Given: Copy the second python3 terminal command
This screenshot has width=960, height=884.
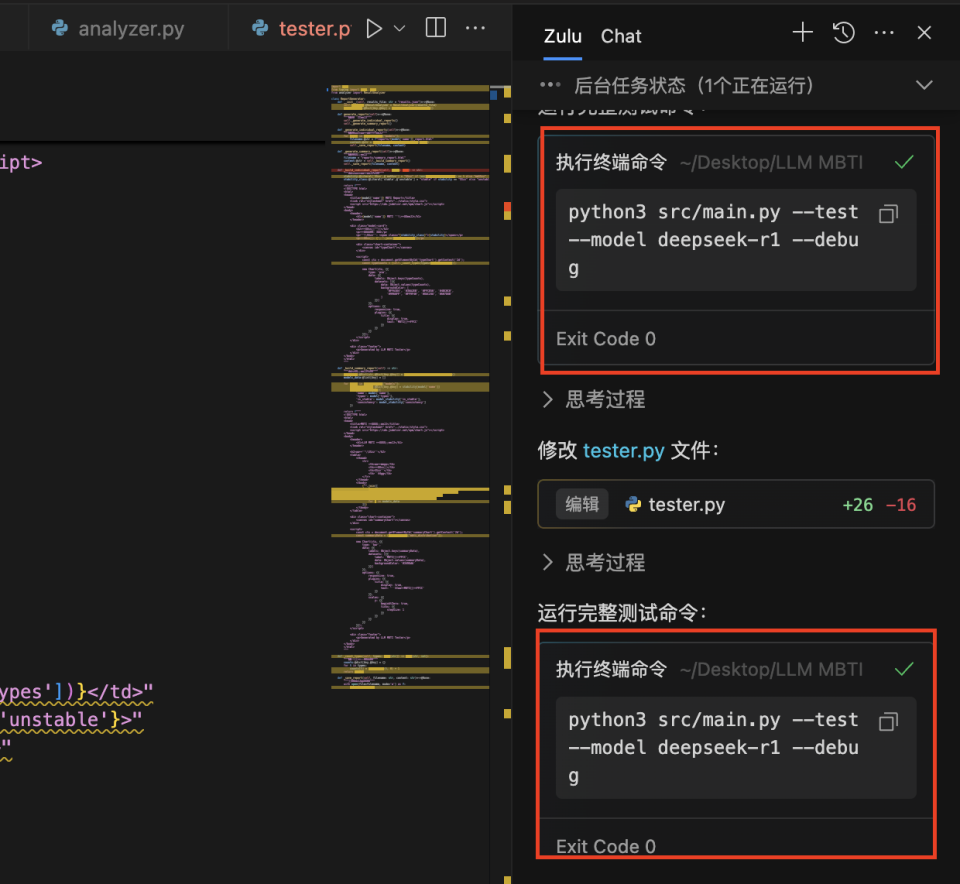Looking at the screenshot, I should [x=888, y=721].
